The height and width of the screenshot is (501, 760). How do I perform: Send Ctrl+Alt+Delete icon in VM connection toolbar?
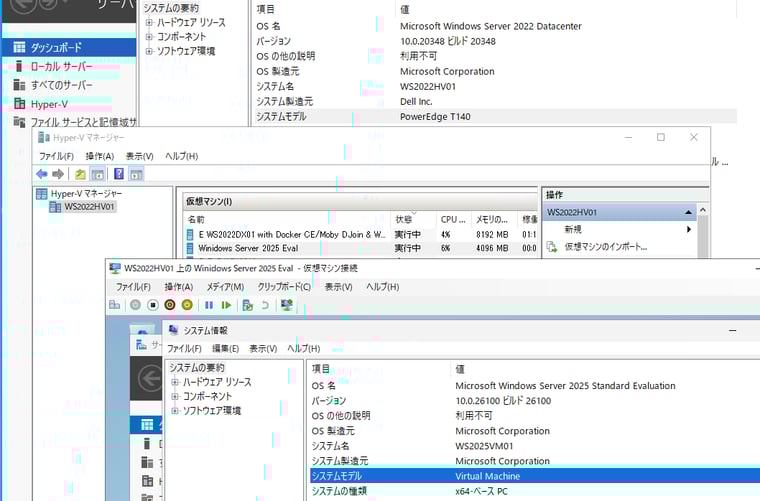pos(114,305)
